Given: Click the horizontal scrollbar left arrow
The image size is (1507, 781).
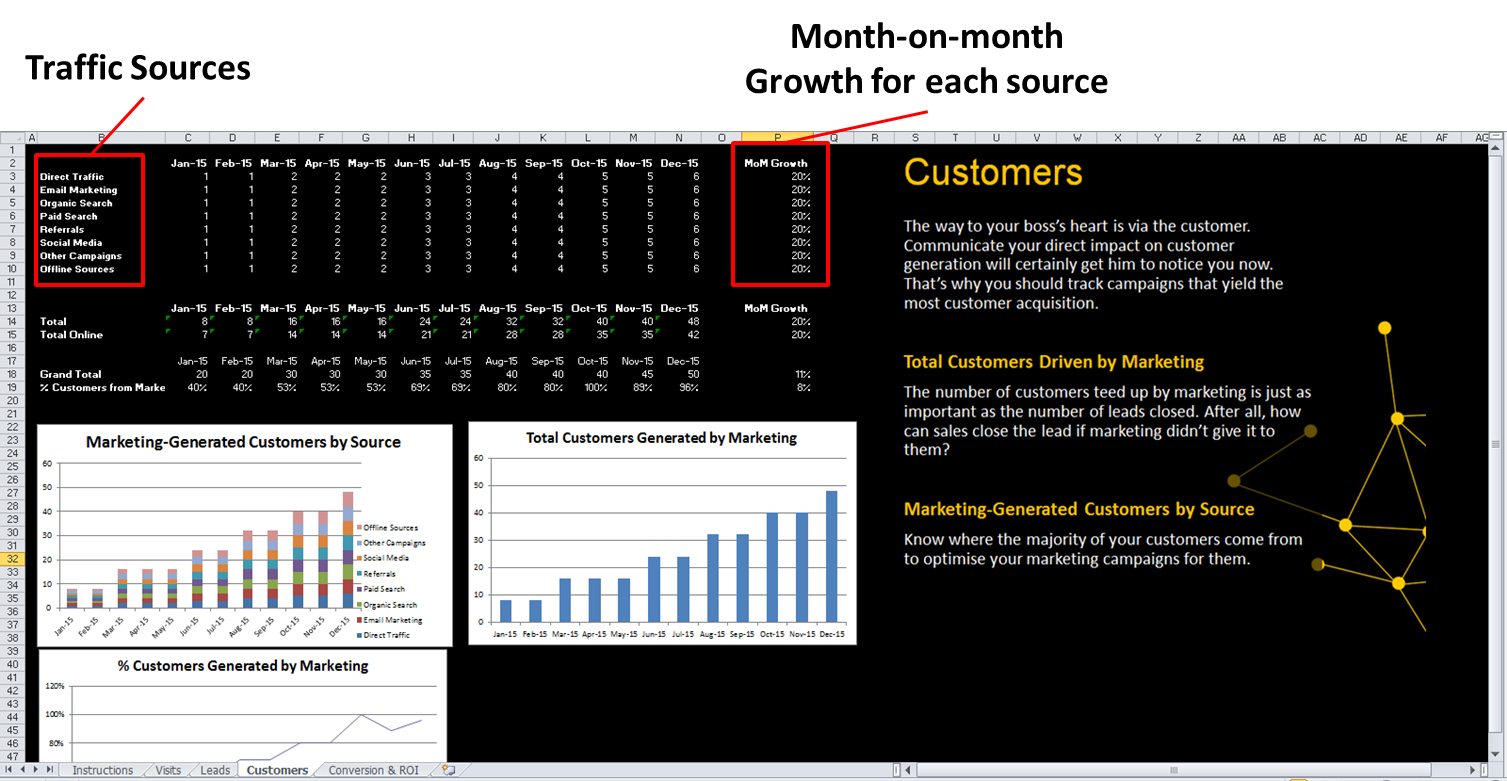Looking at the screenshot, I should click(x=908, y=770).
